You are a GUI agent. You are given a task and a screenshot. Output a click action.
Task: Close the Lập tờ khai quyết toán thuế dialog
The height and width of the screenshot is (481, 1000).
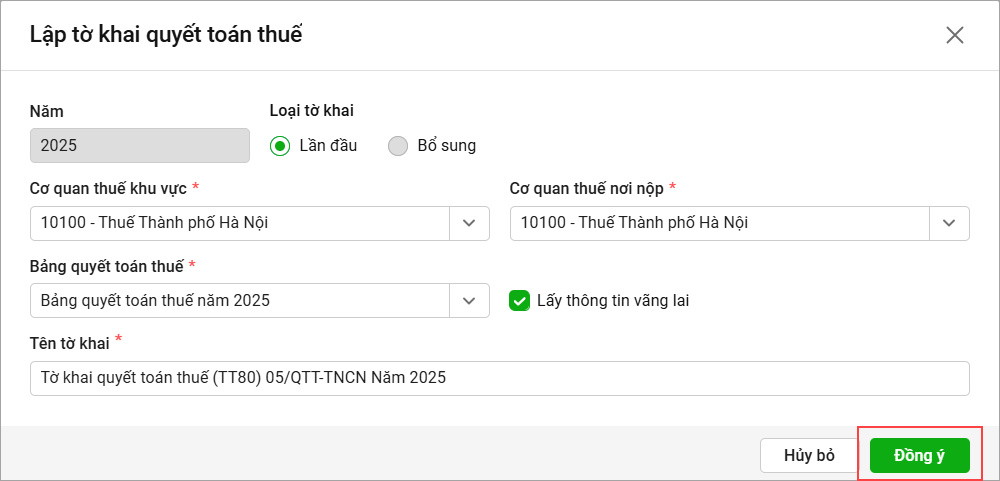(x=954, y=35)
